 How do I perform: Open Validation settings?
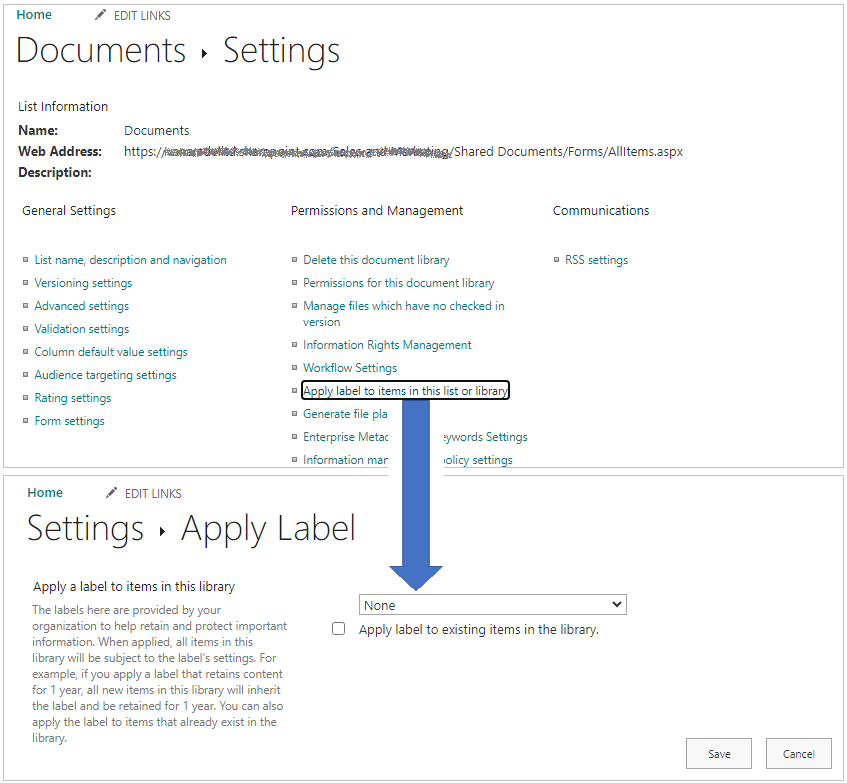click(81, 328)
